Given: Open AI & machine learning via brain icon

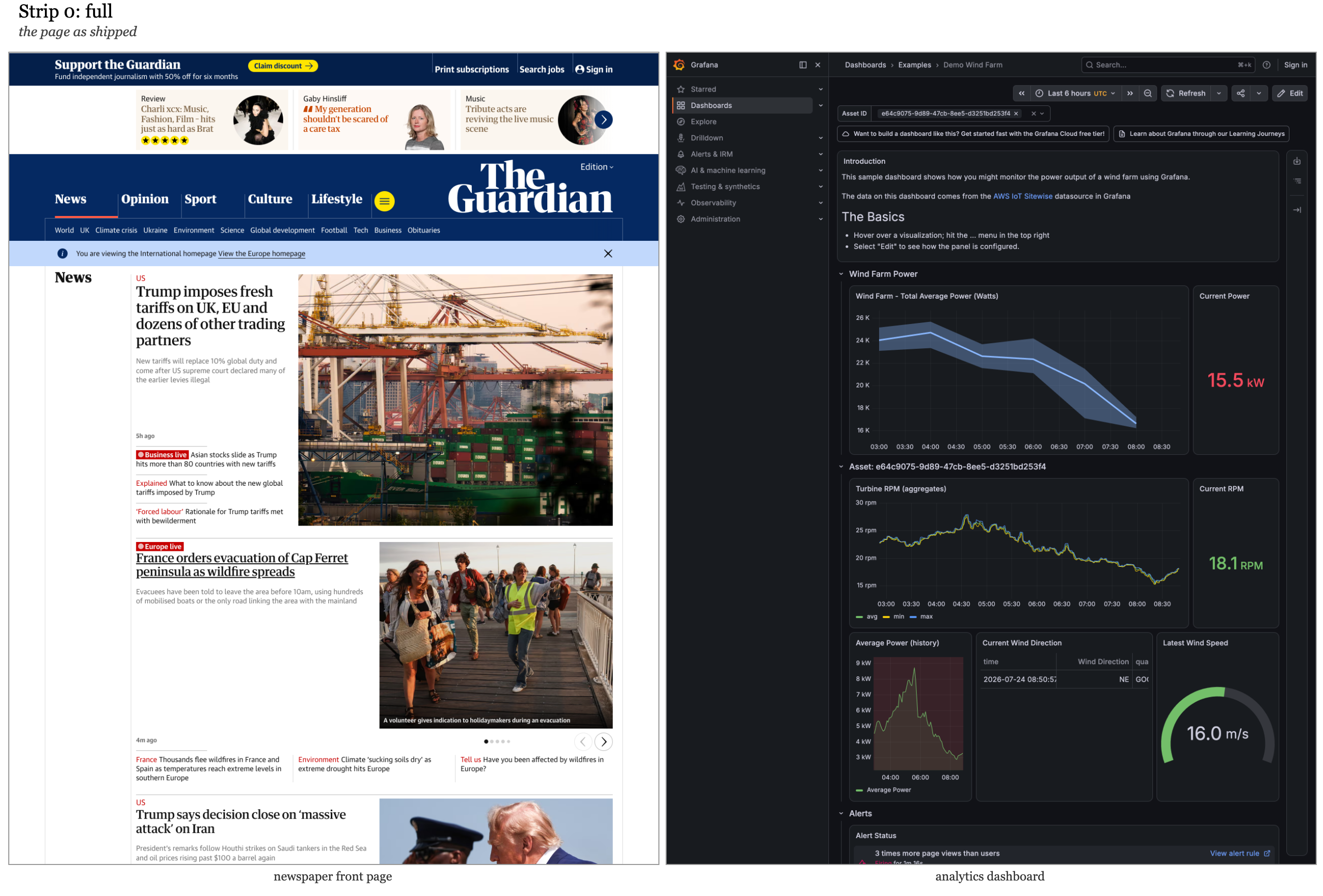Looking at the screenshot, I should pyautogui.click(x=681, y=170).
